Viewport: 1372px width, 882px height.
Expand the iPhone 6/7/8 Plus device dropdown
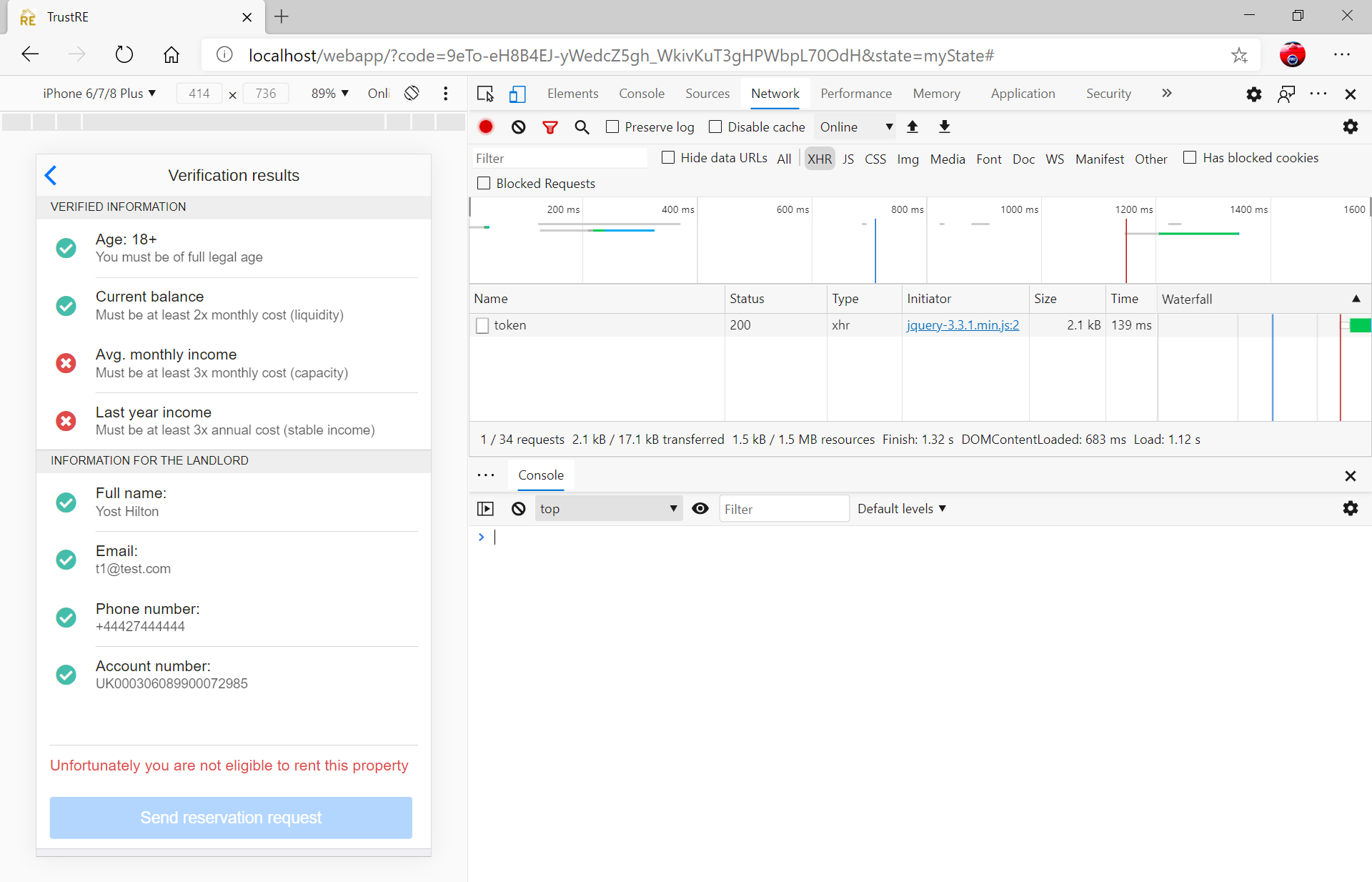click(x=99, y=93)
